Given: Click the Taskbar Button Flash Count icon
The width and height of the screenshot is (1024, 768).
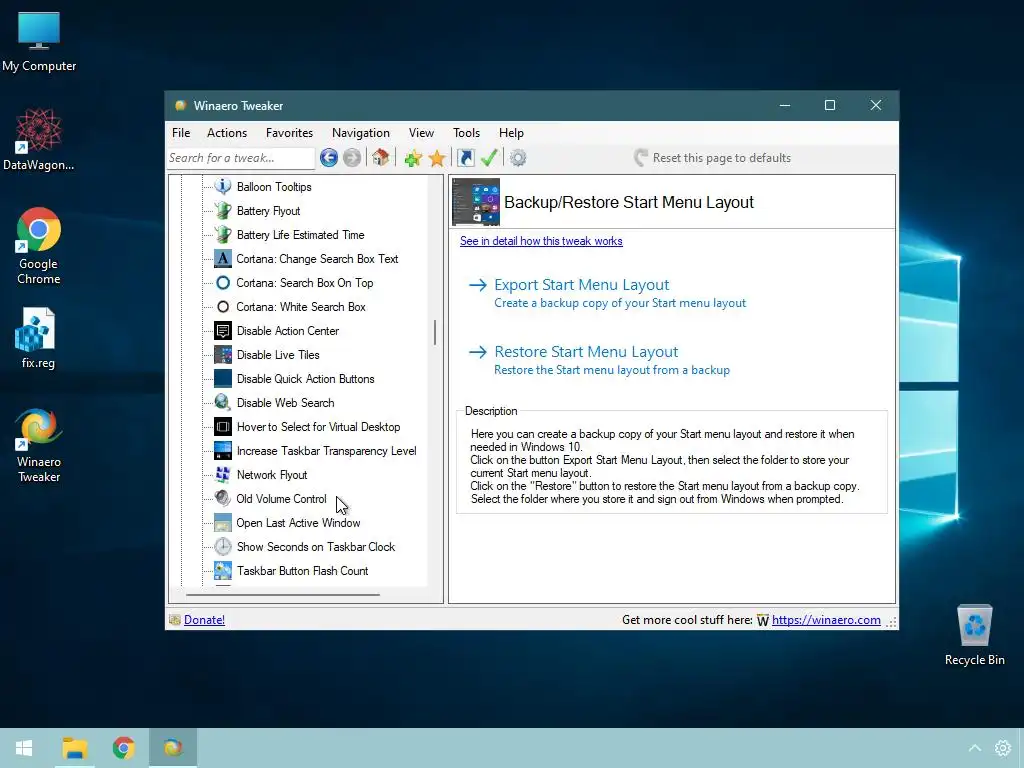Looking at the screenshot, I should (223, 570).
